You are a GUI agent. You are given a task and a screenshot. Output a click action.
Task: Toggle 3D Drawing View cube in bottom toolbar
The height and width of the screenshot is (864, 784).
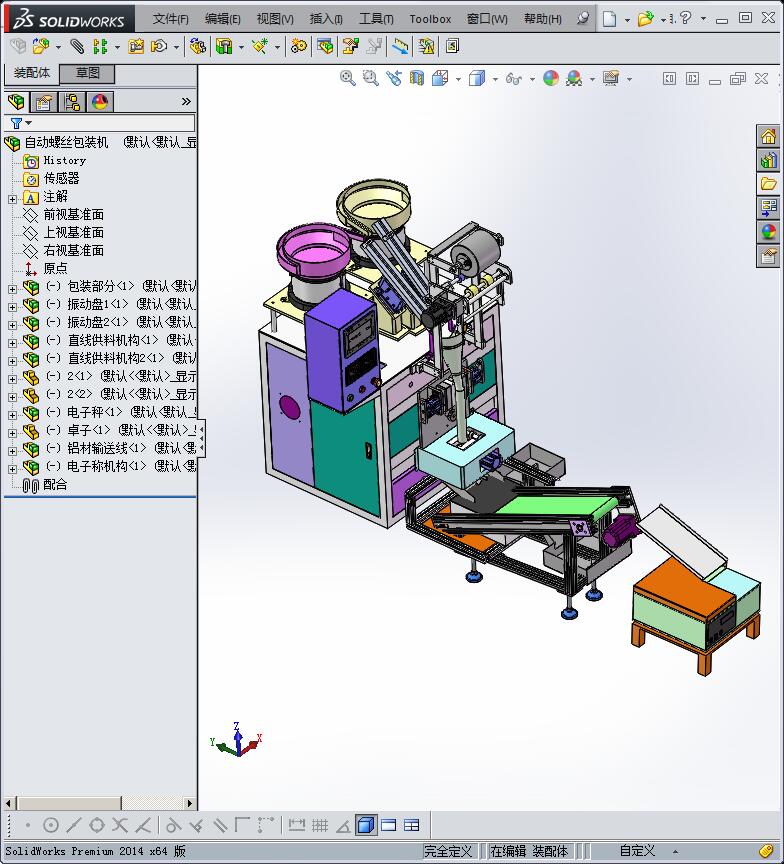pyautogui.click(x=366, y=825)
